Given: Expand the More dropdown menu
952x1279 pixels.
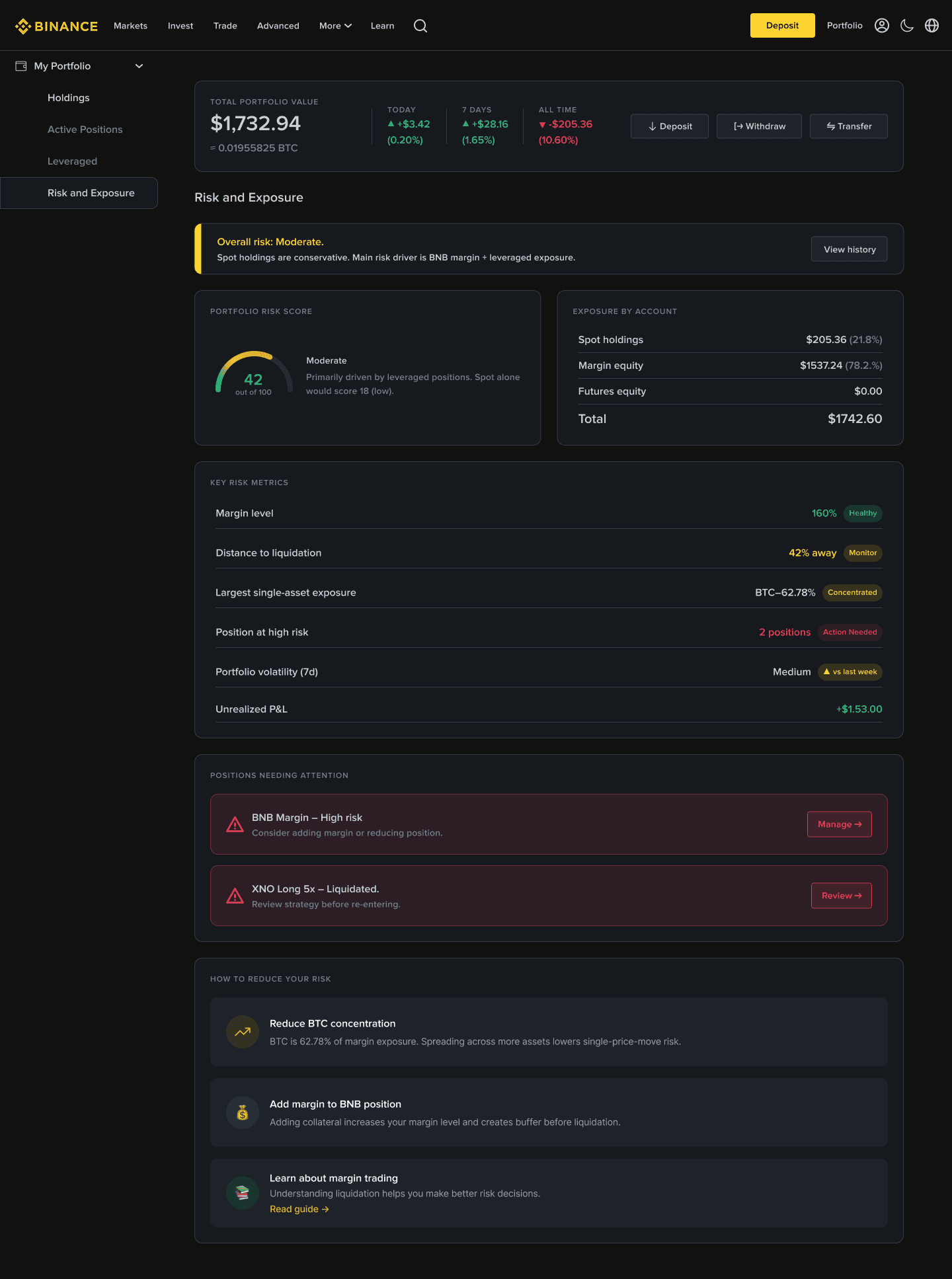Looking at the screenshot, I should pos(335,26).
